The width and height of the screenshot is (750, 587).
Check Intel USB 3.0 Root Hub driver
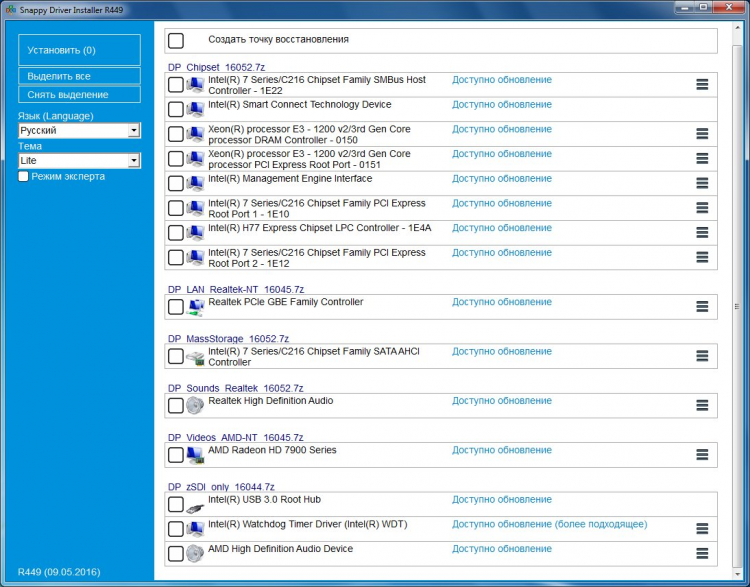click(x=176, y=504)
